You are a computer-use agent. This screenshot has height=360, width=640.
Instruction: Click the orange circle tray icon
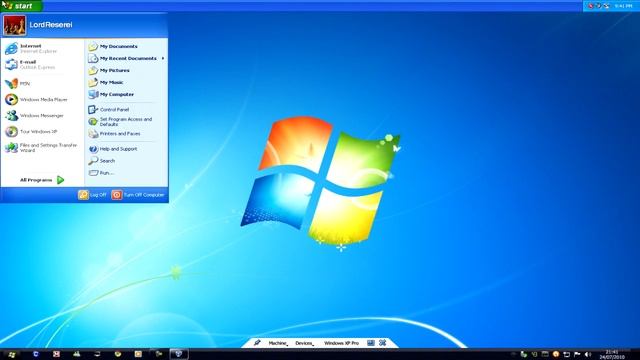pos(556,354)
